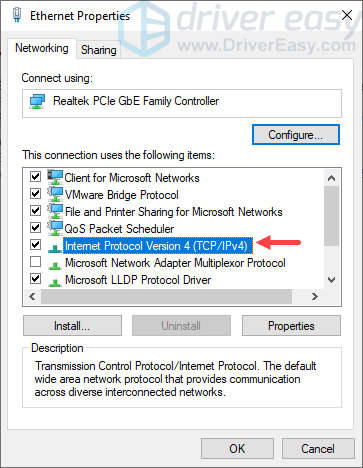This screenshot has height=468, width=363.
Task: Open Properties for the selected item
Action: tap(291, 326)
